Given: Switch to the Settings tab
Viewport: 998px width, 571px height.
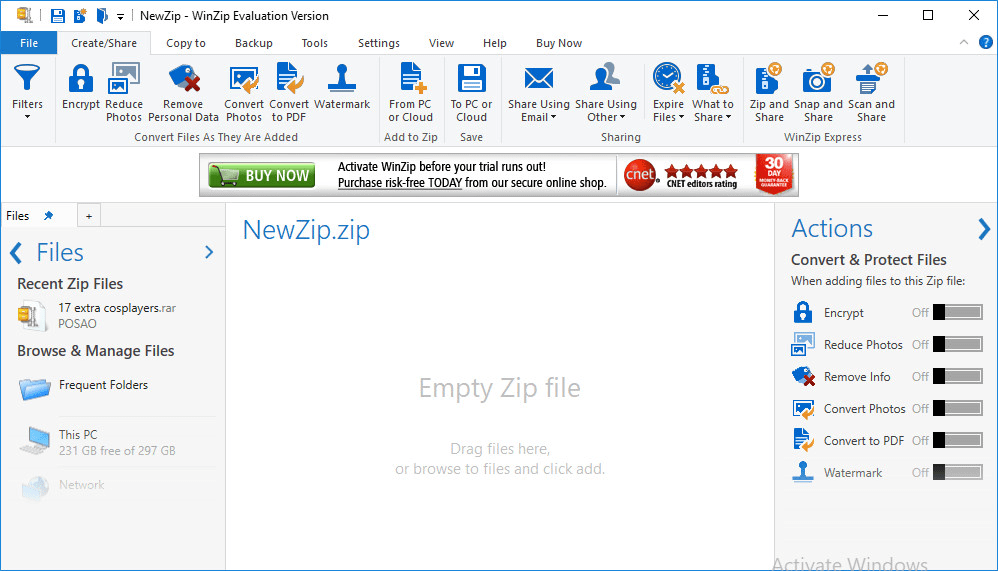Looking at the screenshot, I should [x=379, y=43].
